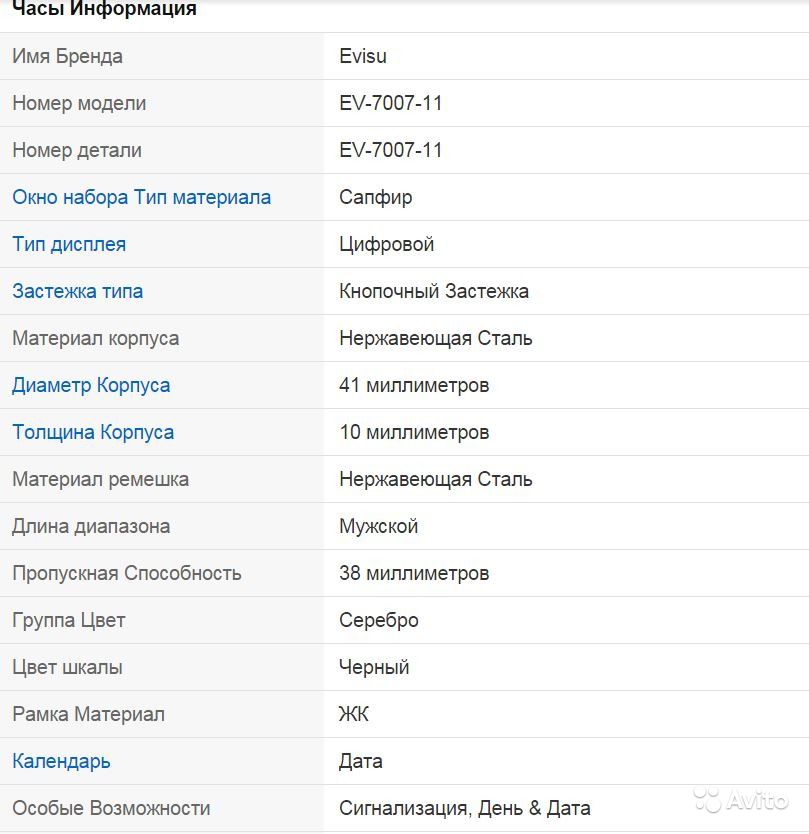Click the 'Номер модели' row label
The width and height of the screenshot is (809, 834).
79,103
